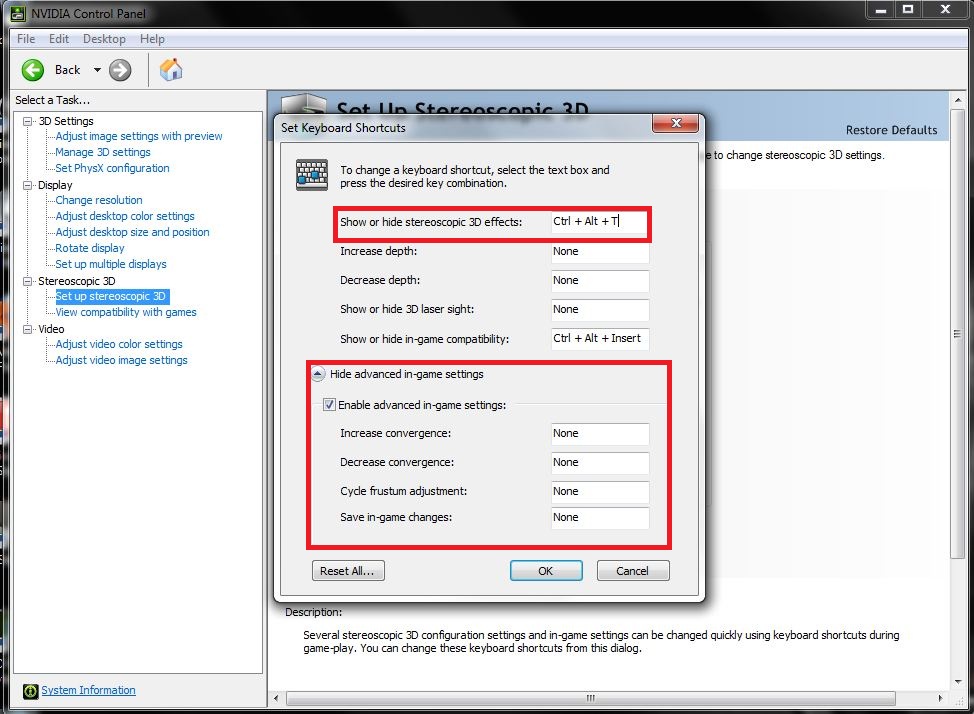Select the Cycle frustum adjustment field
The width and height of the screenshot is (974, 714).
(600, 492)
